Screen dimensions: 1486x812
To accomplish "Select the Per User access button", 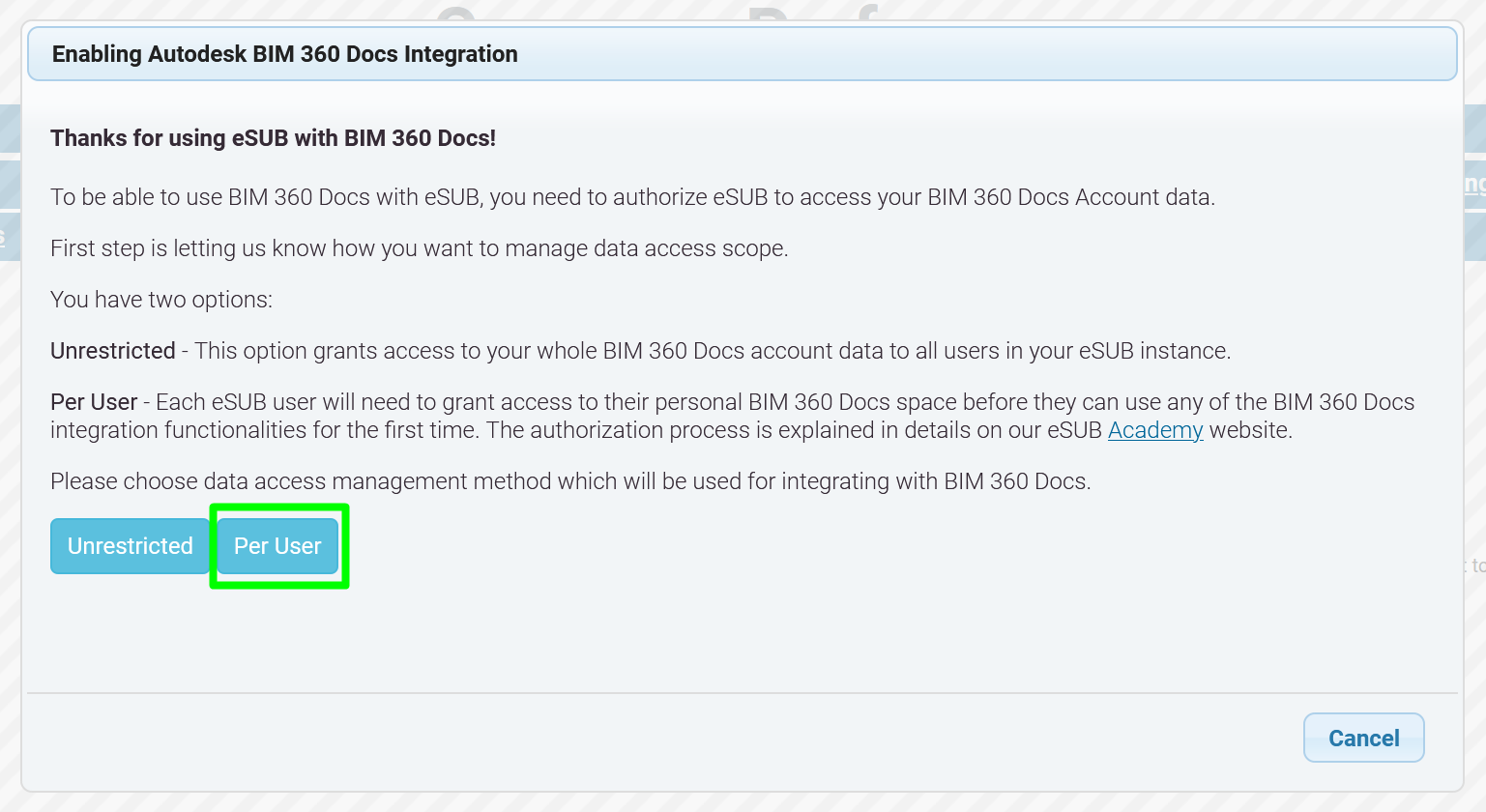I will point(277,546).
